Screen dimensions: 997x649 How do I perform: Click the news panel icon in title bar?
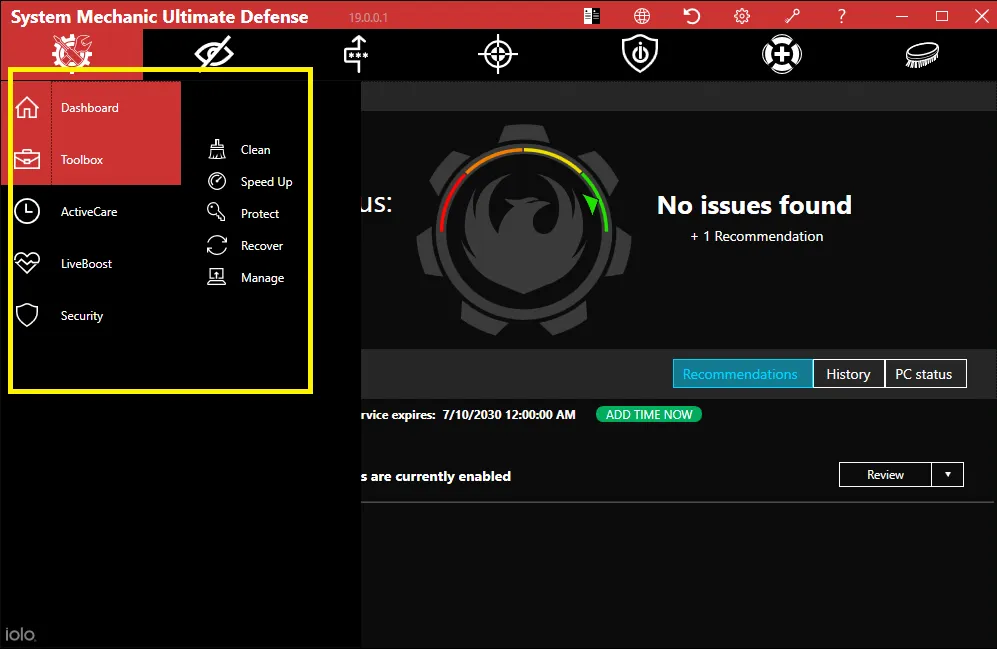click(x=591, y=16)
